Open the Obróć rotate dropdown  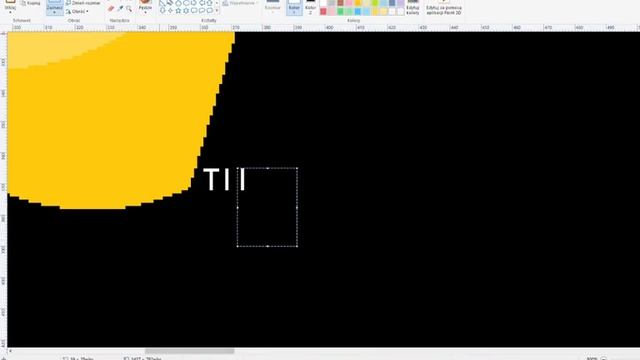[x=78, y=11]
